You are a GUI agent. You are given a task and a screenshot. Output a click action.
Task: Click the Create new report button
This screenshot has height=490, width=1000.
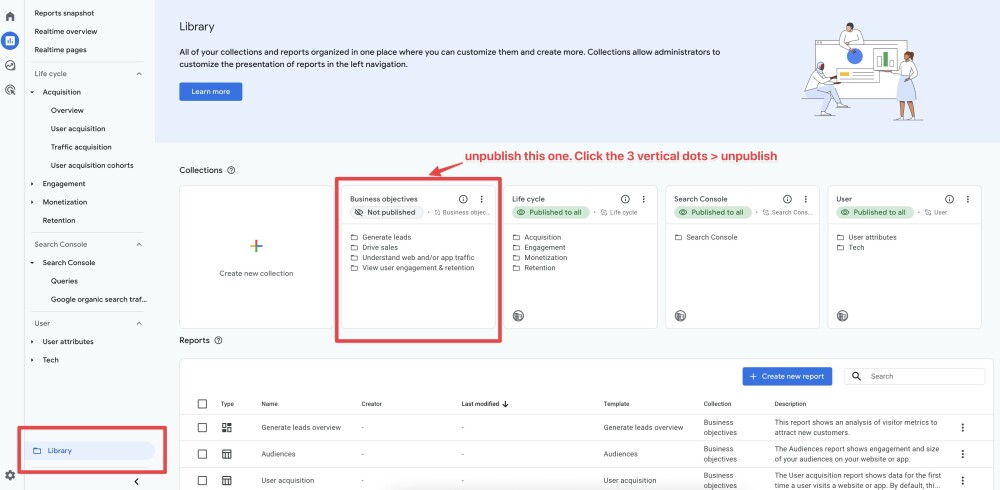[x=787, y=376]
